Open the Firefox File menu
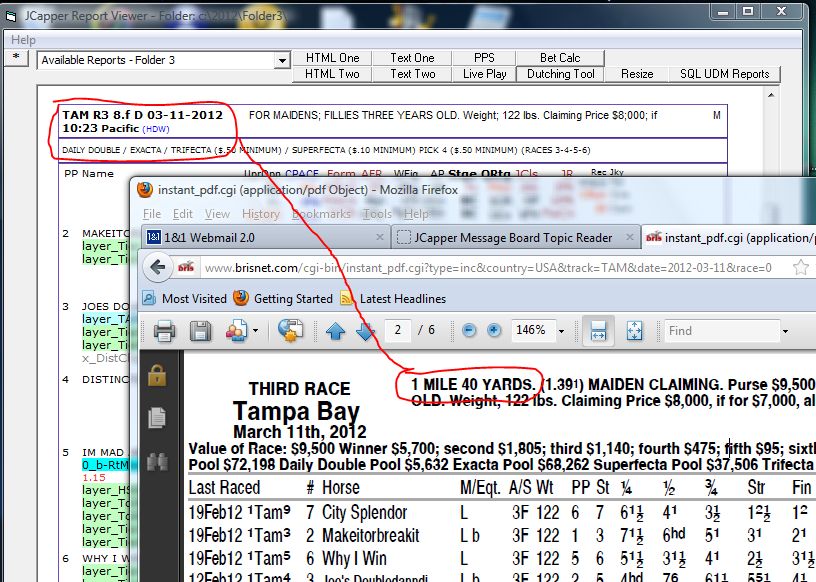 (x=152, y=214)
